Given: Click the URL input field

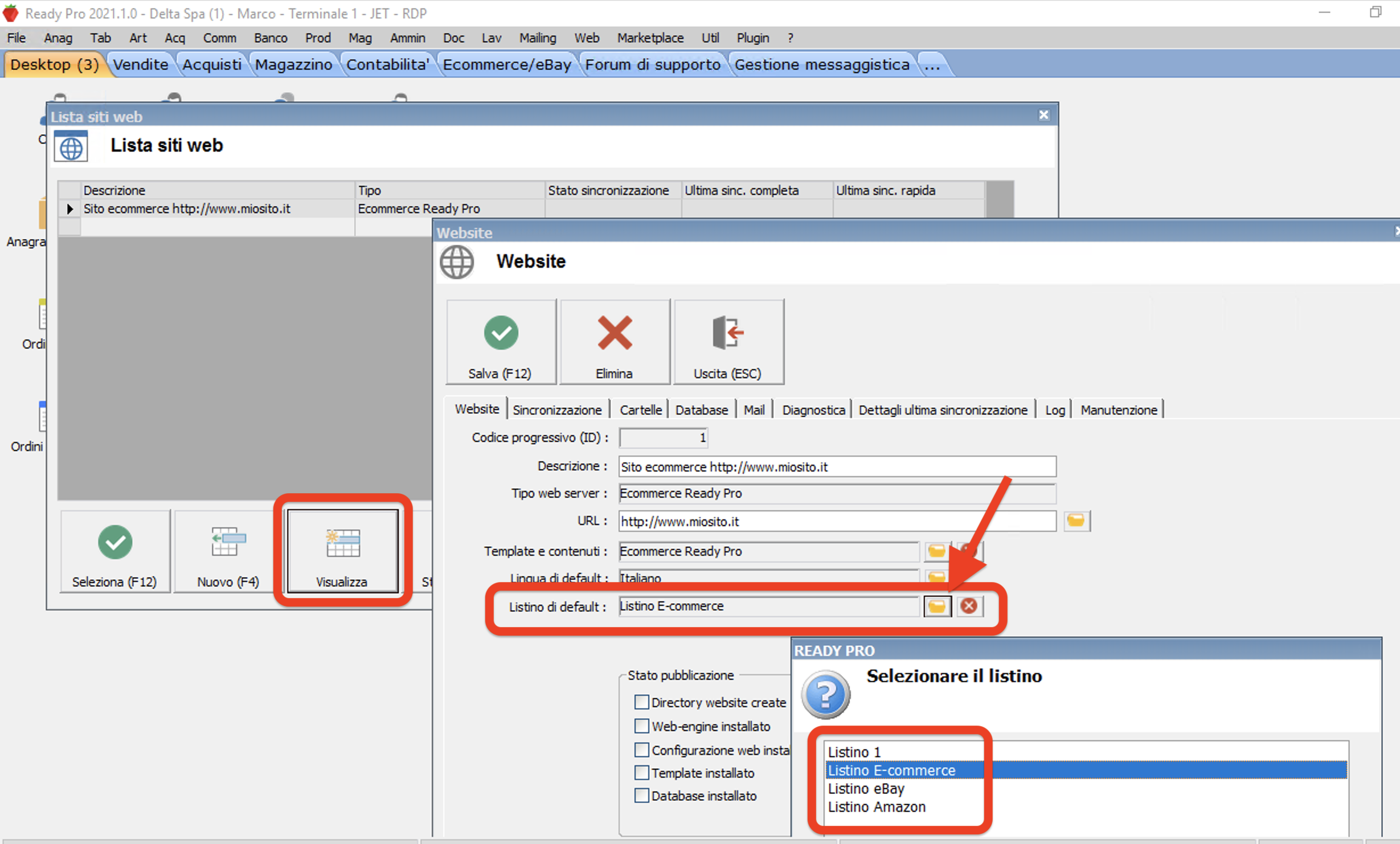Looking at the screenshot, I should pyautogui.click(x=837, y=521).
